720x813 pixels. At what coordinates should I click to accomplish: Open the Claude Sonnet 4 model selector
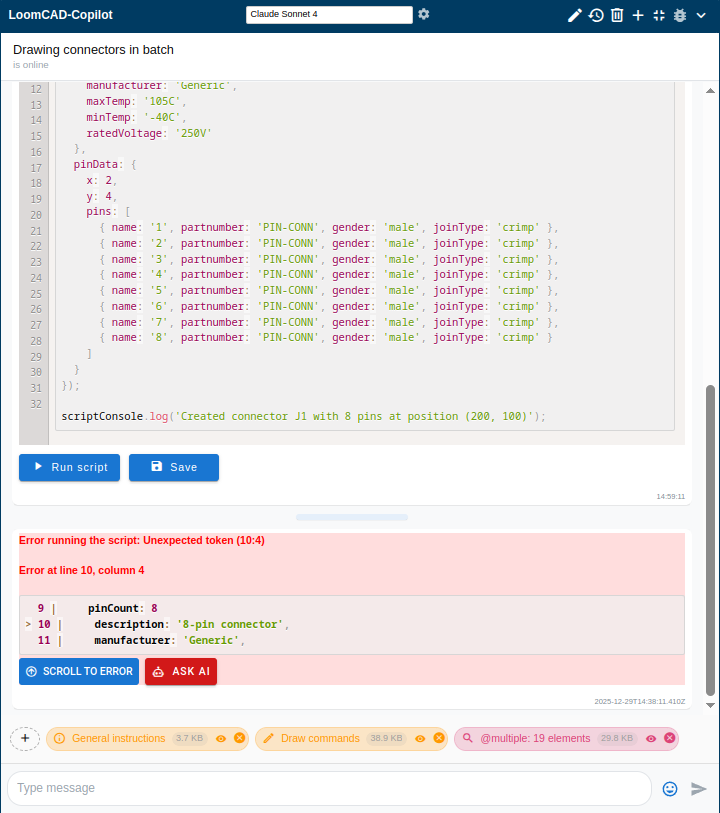329,14
